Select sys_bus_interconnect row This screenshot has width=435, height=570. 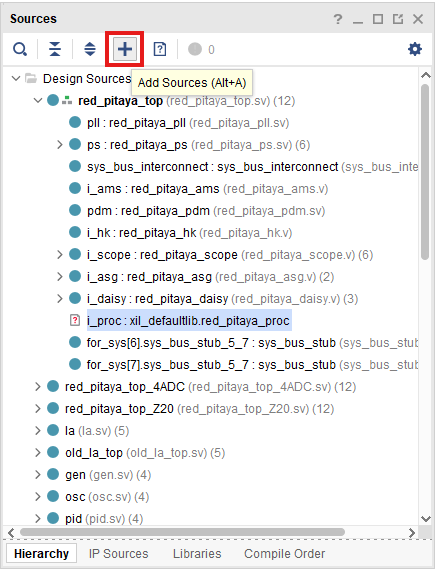point(252,167)
